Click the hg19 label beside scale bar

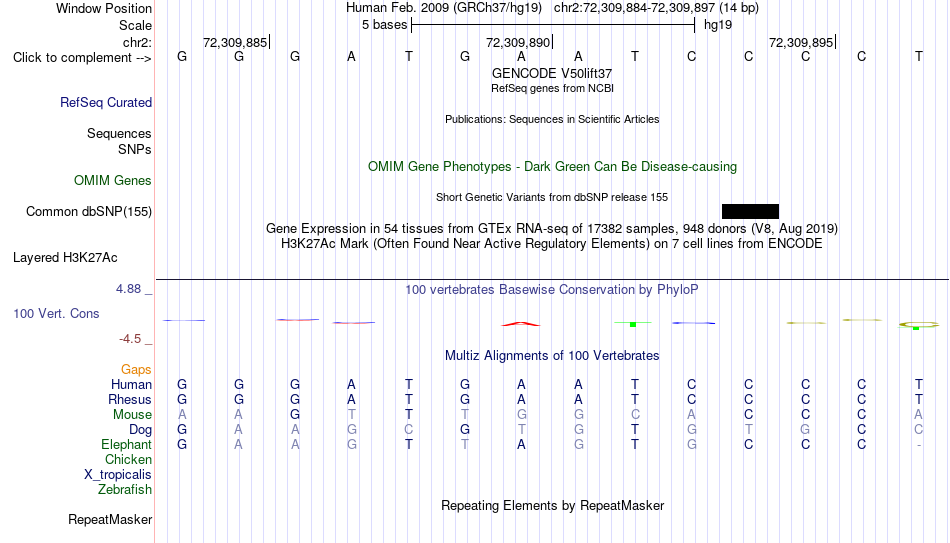[x=718, y=25]
